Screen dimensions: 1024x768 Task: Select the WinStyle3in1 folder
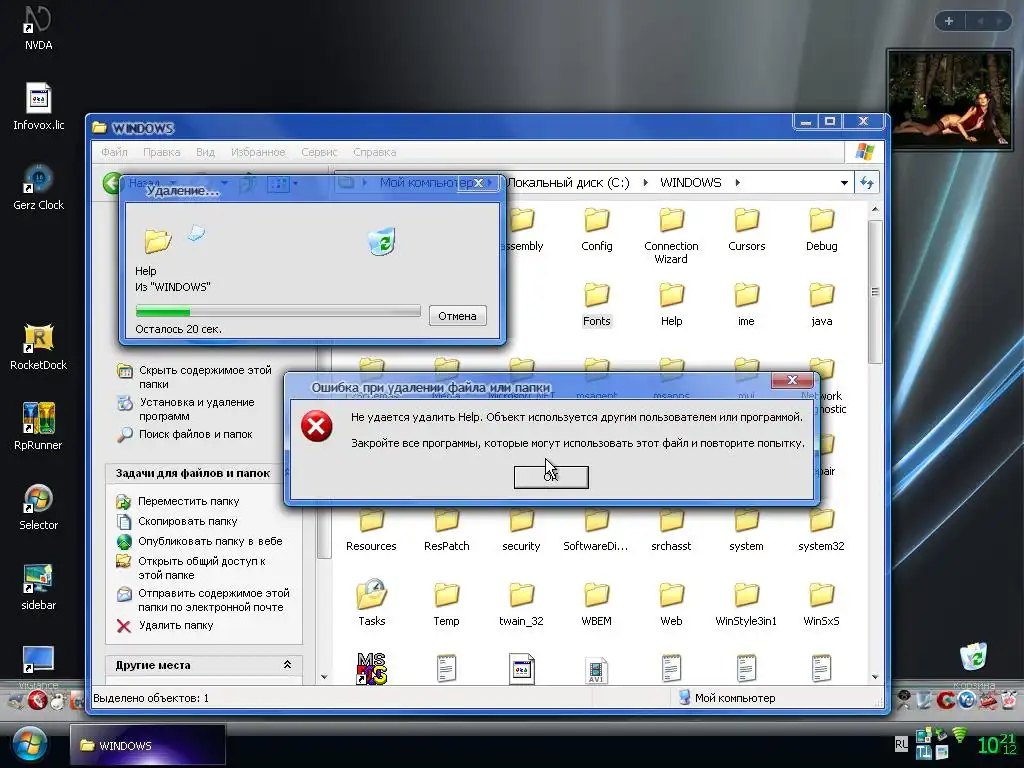746,605
